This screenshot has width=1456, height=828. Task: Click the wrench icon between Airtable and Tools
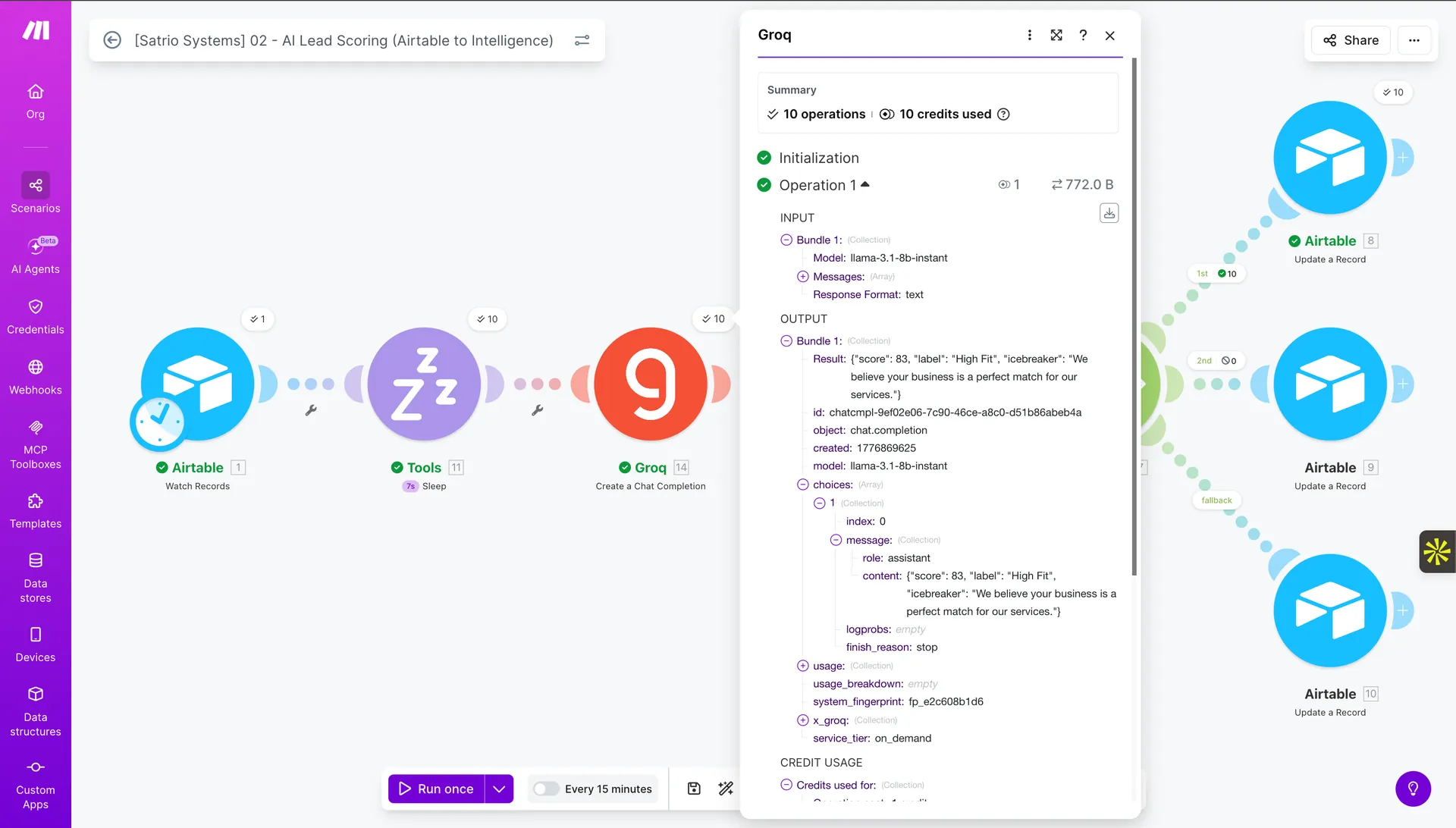[311, 410]
